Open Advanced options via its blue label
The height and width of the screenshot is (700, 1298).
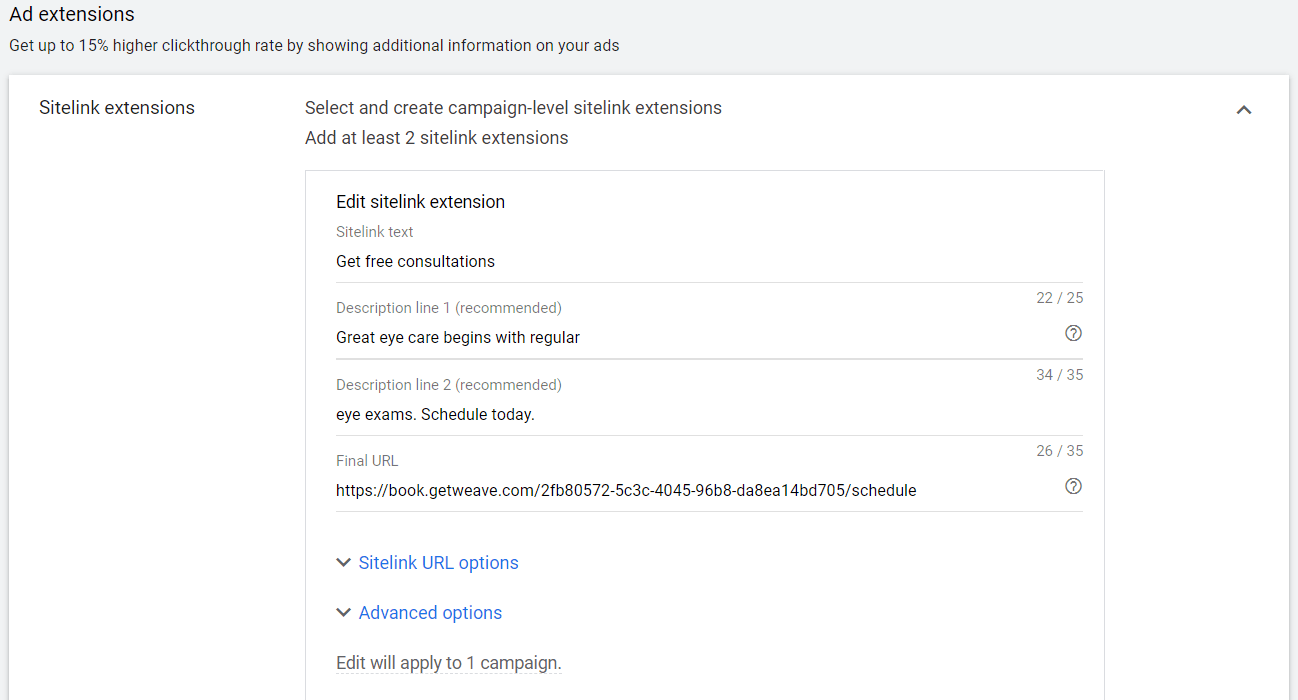click(430, 612)
